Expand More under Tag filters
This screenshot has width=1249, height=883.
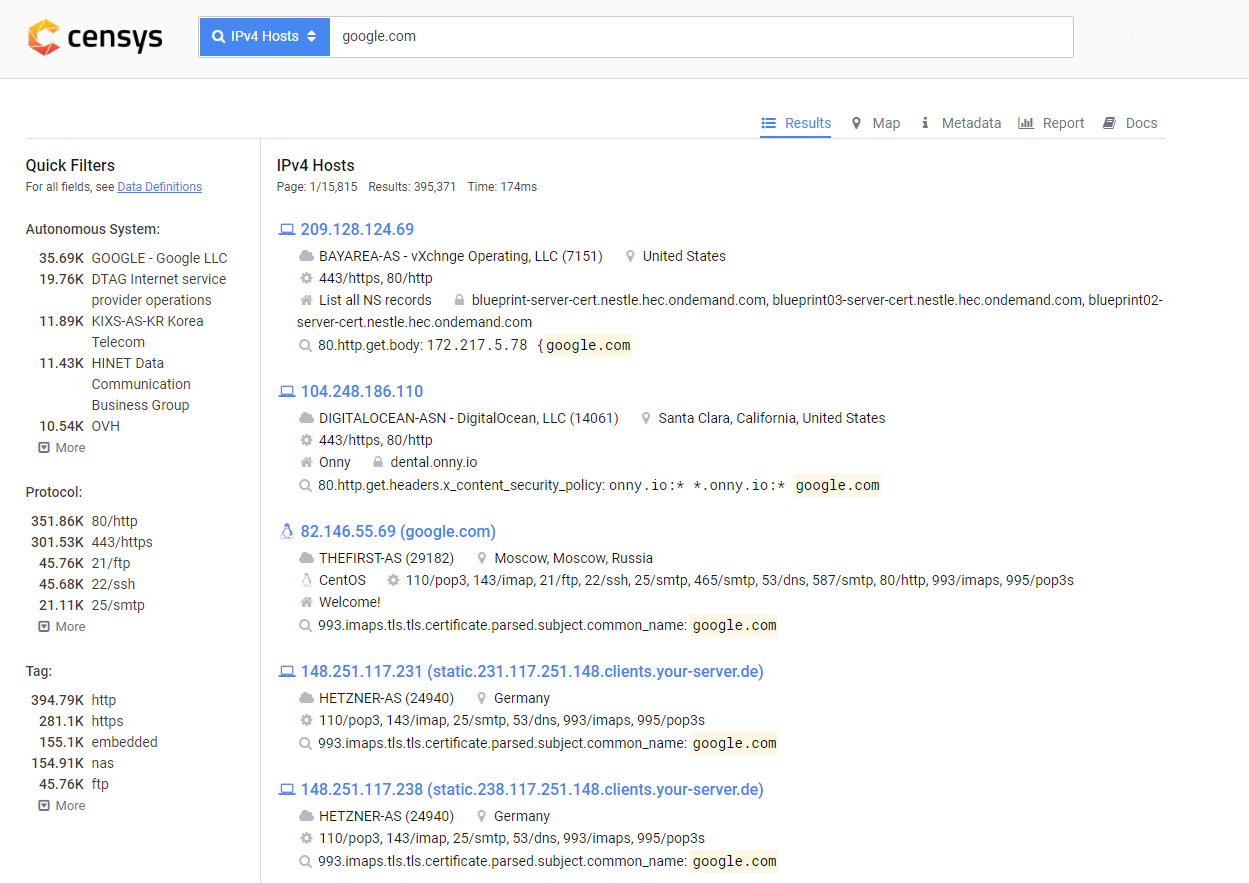[62, 806]
